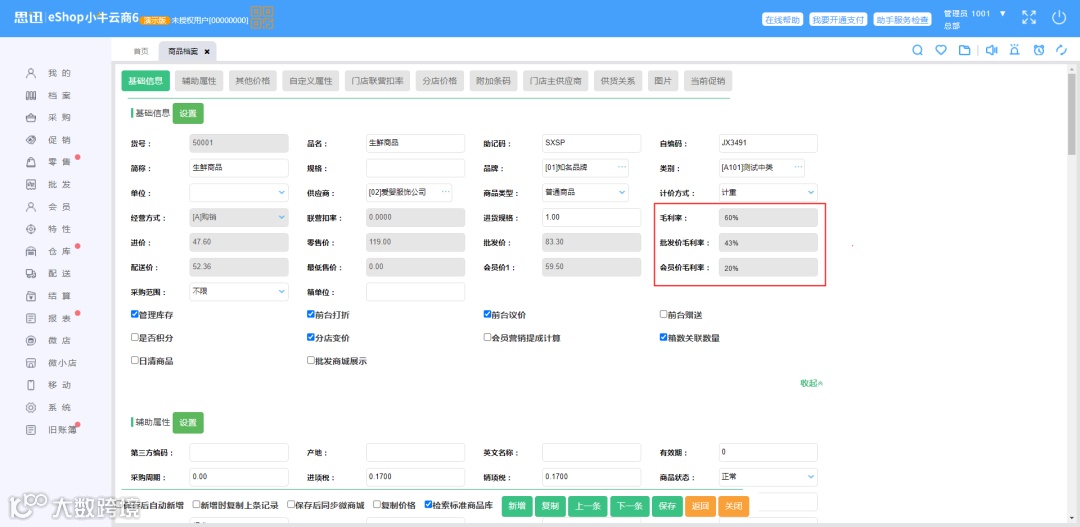Check the 前台赠送 checkbox

[x=663, y=314]
